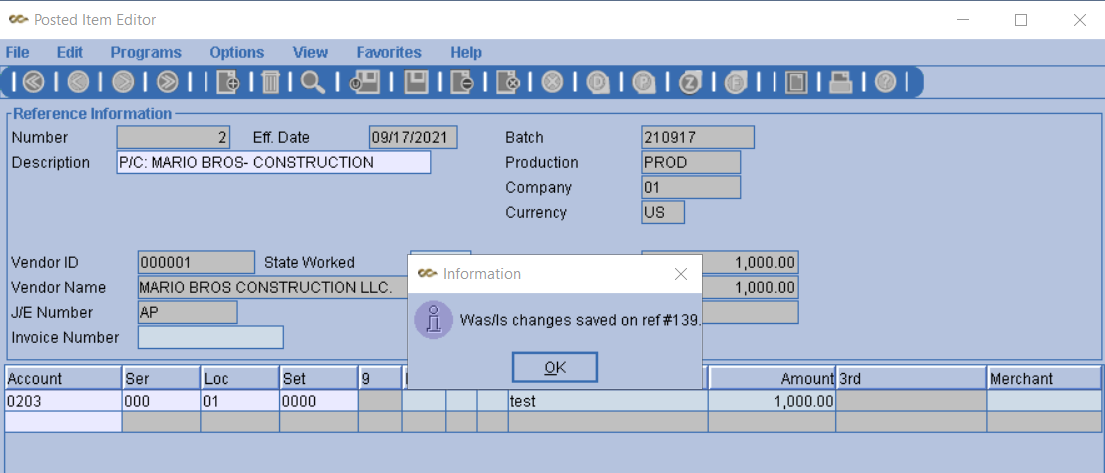
Task: Click the Company field 01
Action: (x=691, y=188)
